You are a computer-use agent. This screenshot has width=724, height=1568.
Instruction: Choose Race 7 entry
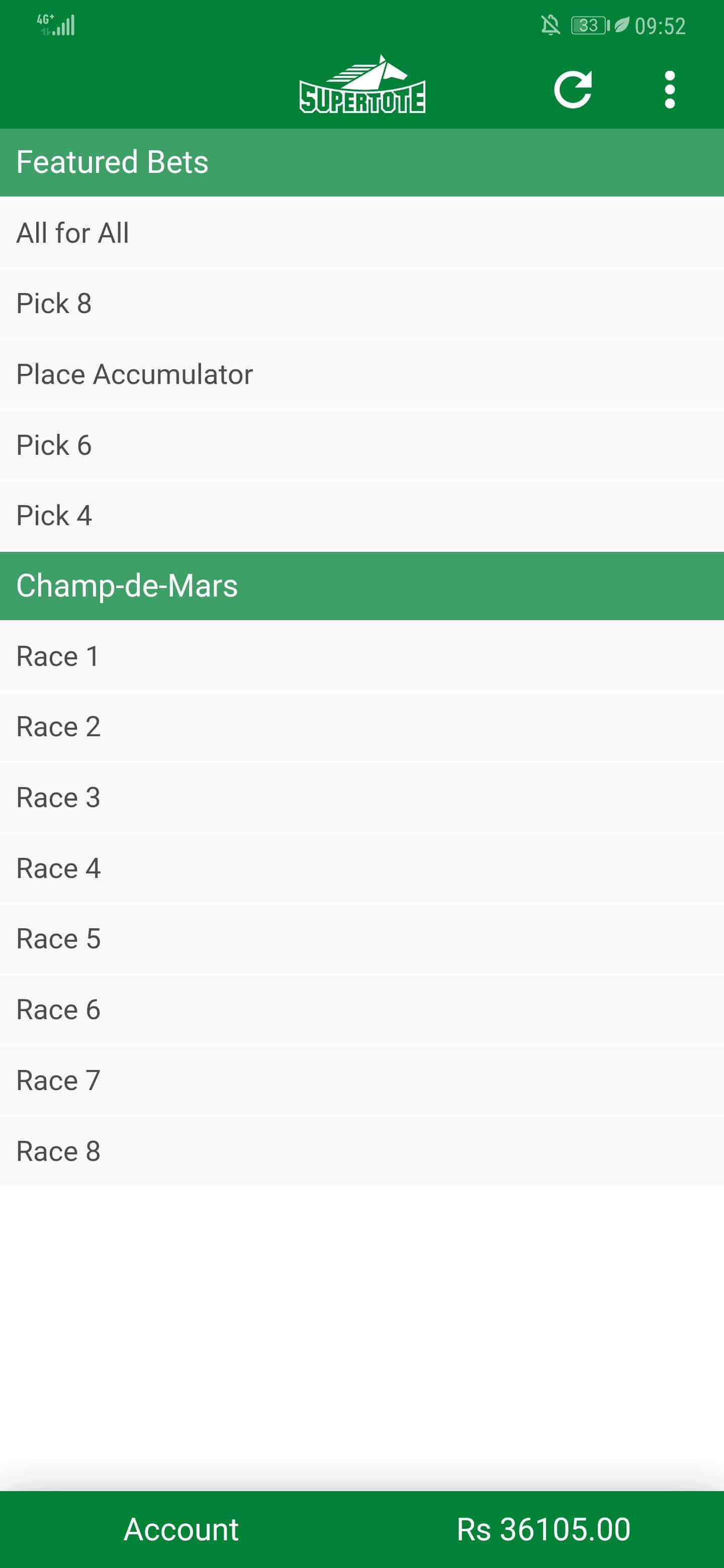coord(361,1081)
